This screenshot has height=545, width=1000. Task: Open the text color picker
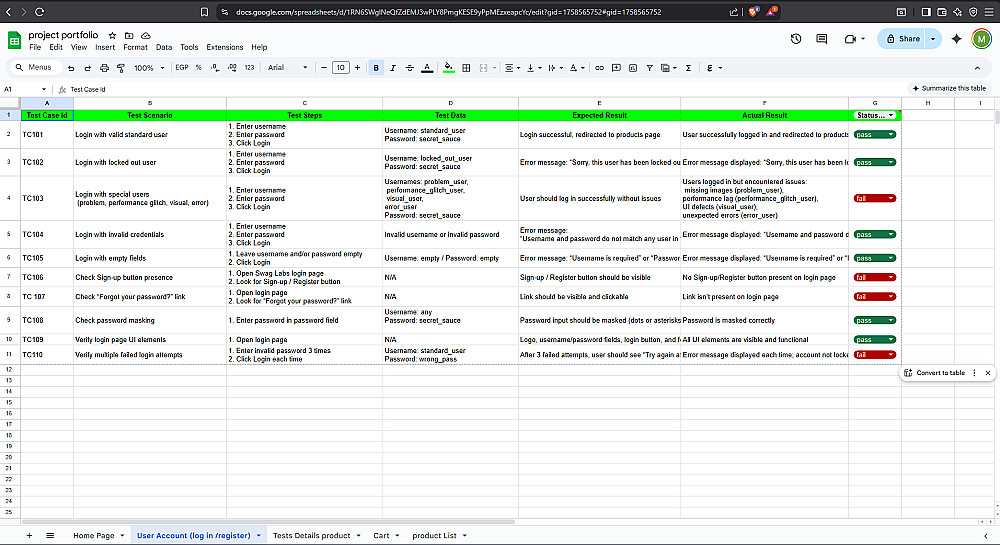pyautogui.click(x=427, y=68)
